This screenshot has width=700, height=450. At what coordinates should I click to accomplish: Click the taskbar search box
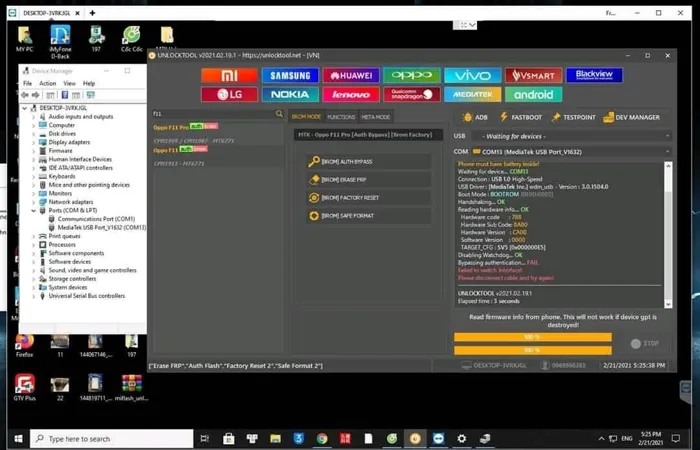click(112, 439)
